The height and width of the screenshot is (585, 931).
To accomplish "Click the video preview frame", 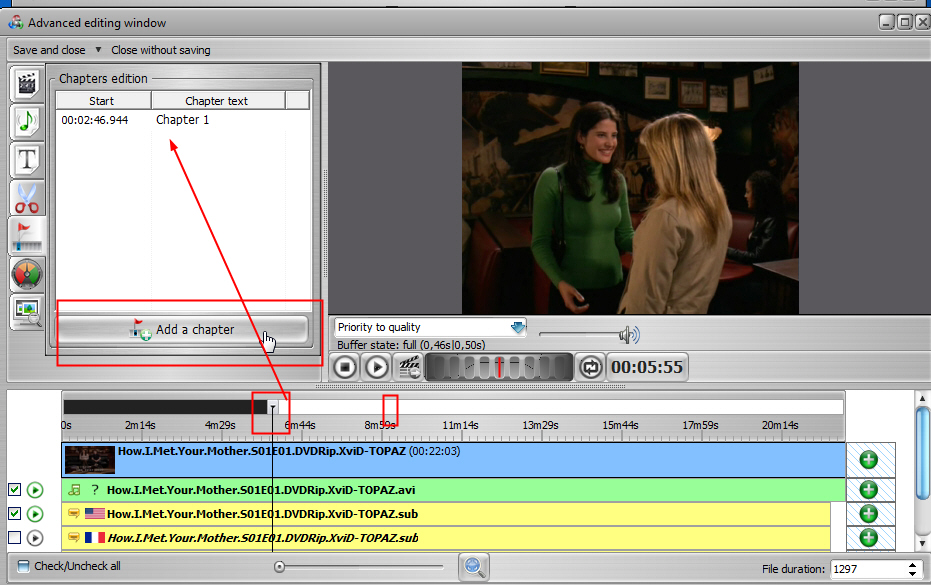I will 630,188.
